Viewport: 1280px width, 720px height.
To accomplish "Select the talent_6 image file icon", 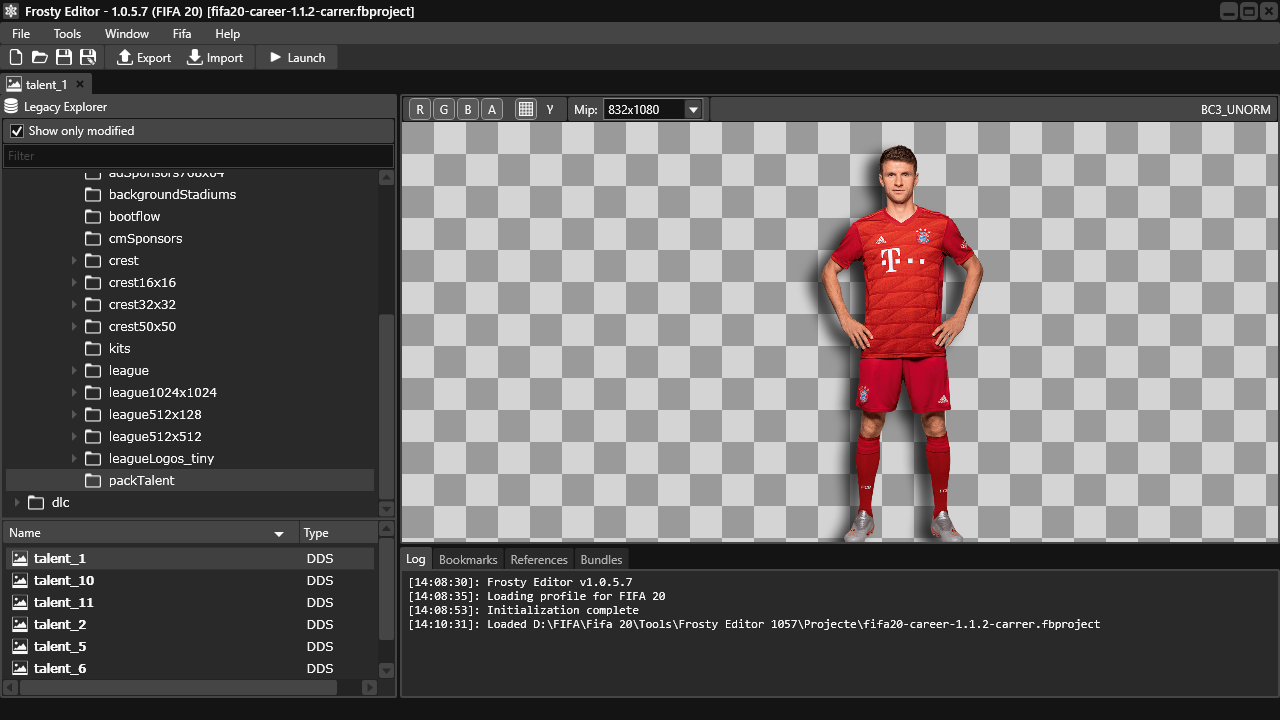I will [19, 669].
